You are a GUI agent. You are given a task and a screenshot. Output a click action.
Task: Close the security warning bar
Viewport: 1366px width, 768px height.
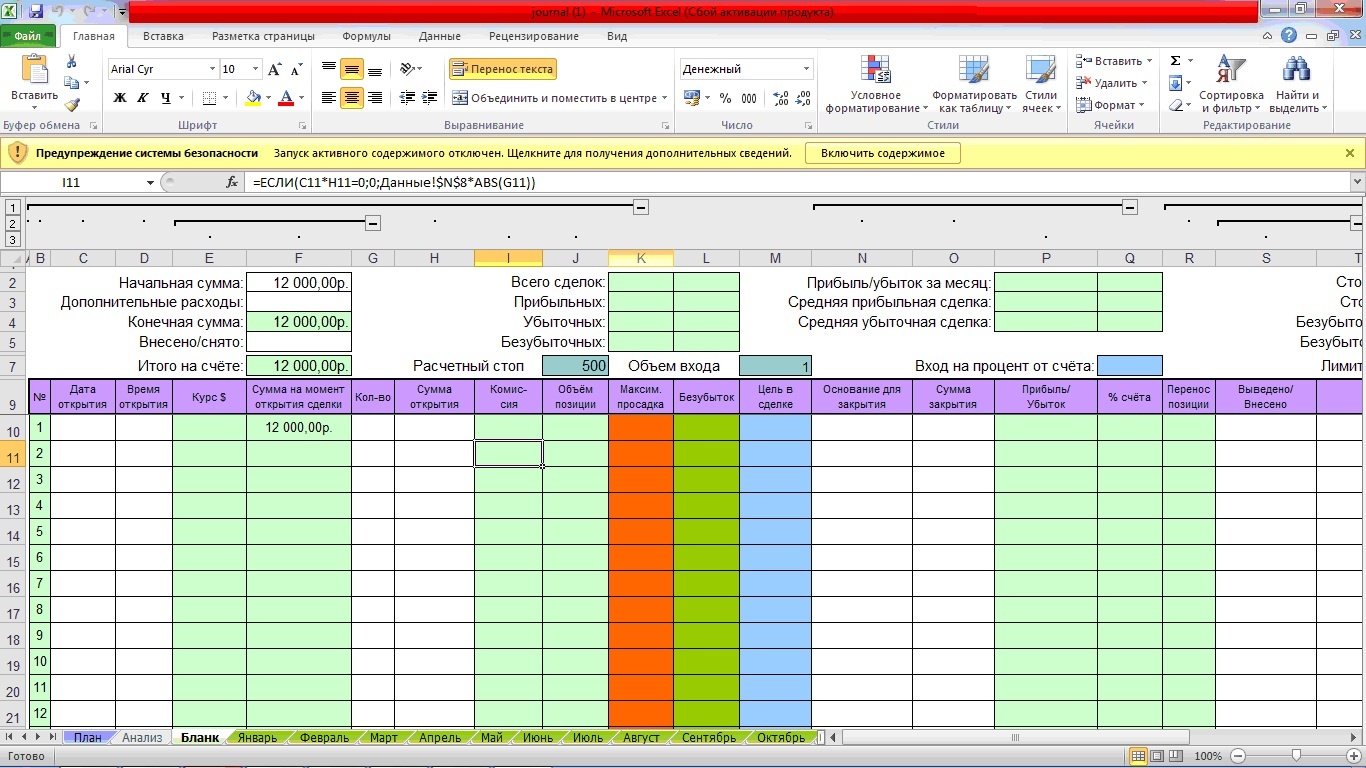(1349, 153)
